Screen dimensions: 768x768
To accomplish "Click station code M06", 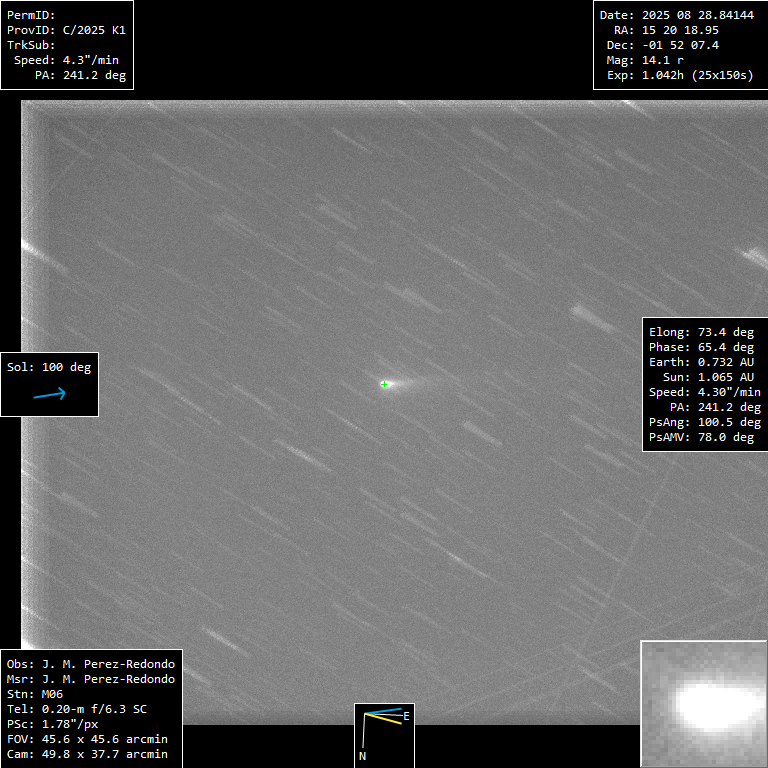I will [52, 694].
